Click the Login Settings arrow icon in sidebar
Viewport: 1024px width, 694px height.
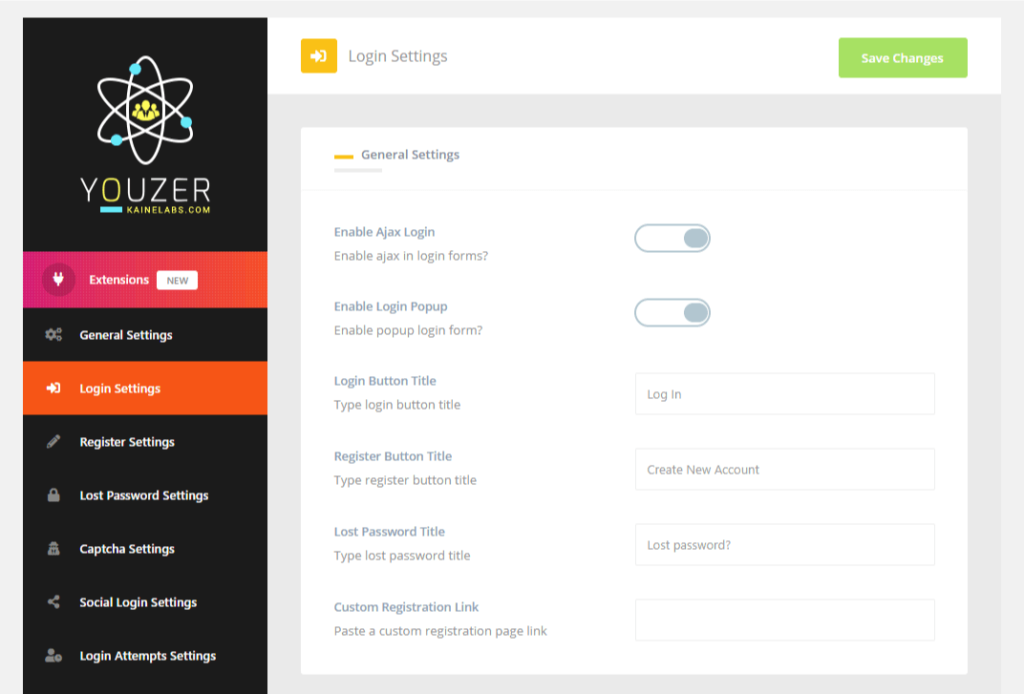pos(54,388)
